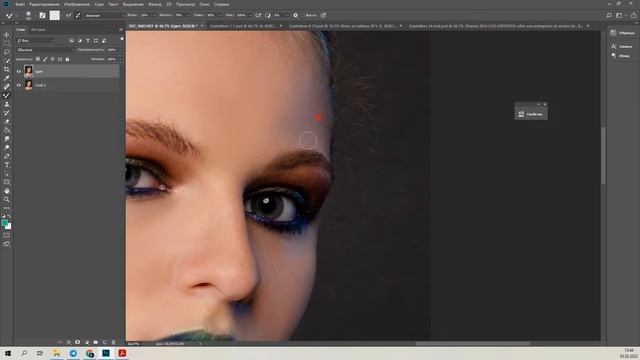The image size is (640, 360).
Task: Toggle pixel layers filter
Action: point(71,40)
